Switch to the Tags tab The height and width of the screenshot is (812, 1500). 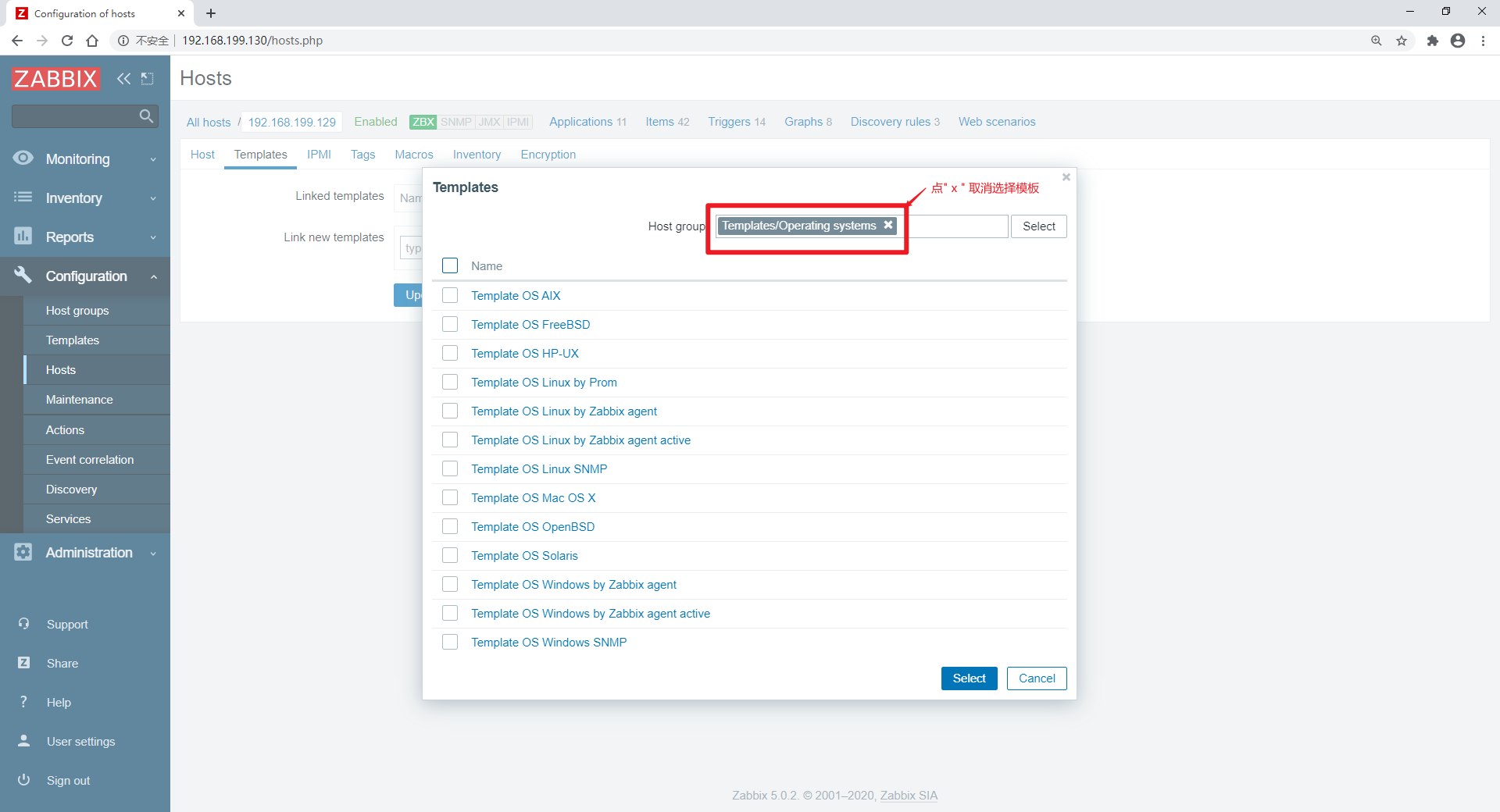362,155
